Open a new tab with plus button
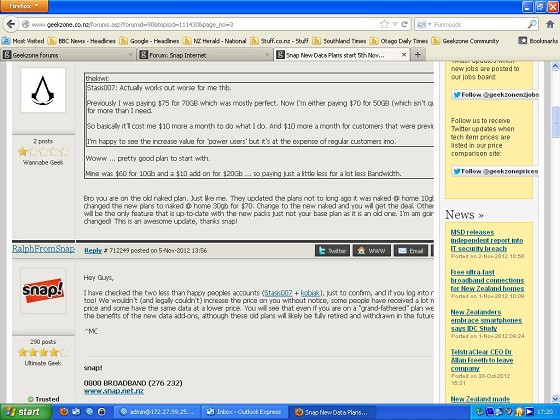Screen dimensions: 560x420 418,55
